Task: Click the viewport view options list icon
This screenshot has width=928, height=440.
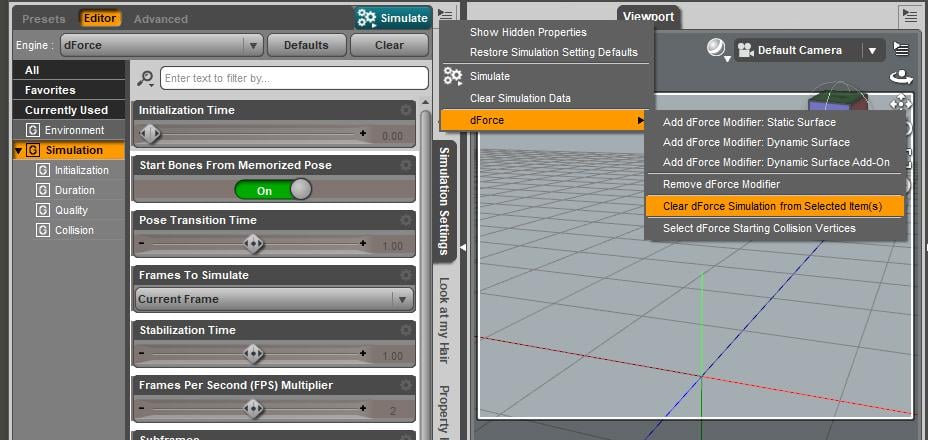Action: point(901,49)
